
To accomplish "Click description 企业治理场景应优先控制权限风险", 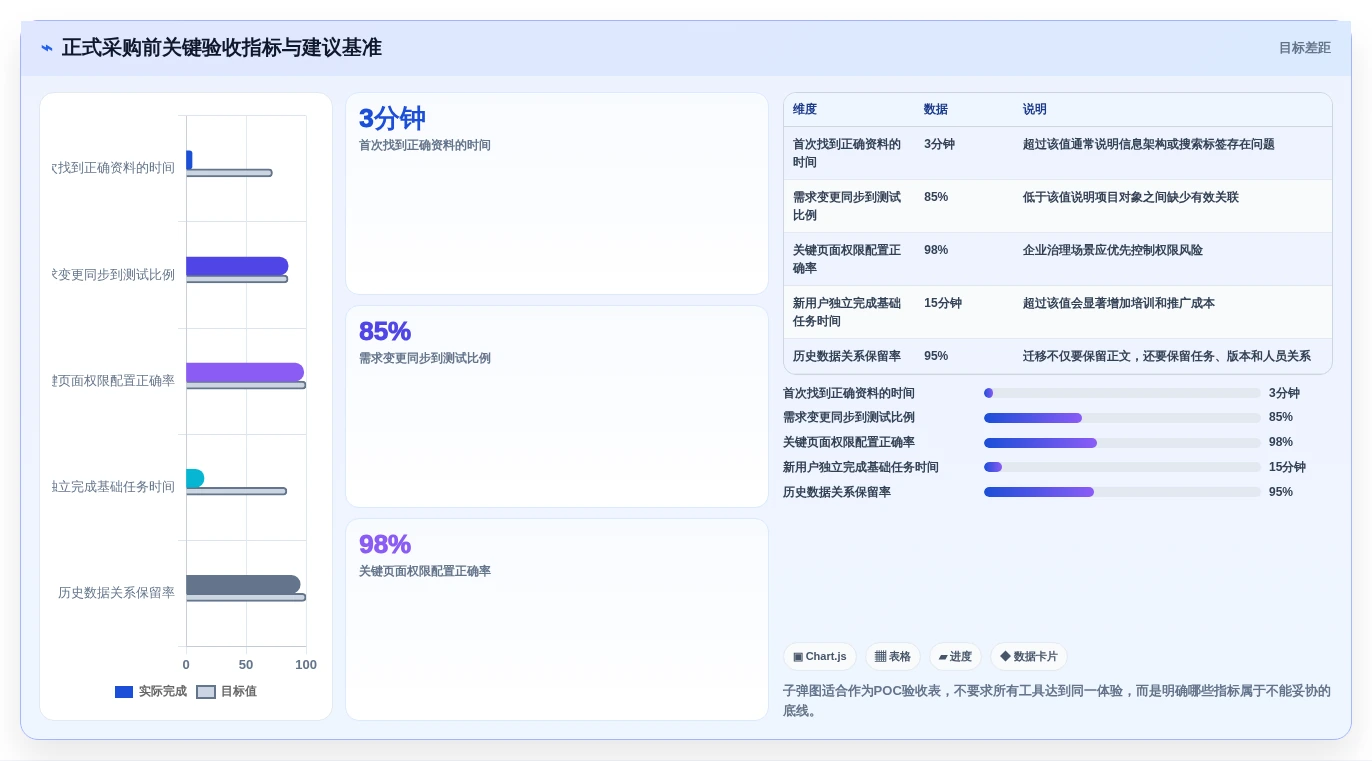I will [x=1113, y=250].
